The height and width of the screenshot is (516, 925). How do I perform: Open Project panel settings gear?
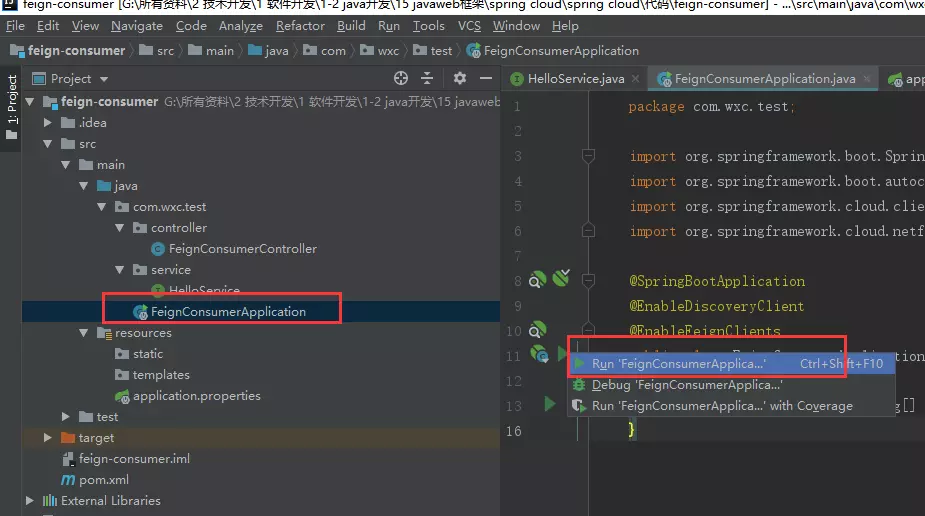pyautogui.click(x=460, y=78)
